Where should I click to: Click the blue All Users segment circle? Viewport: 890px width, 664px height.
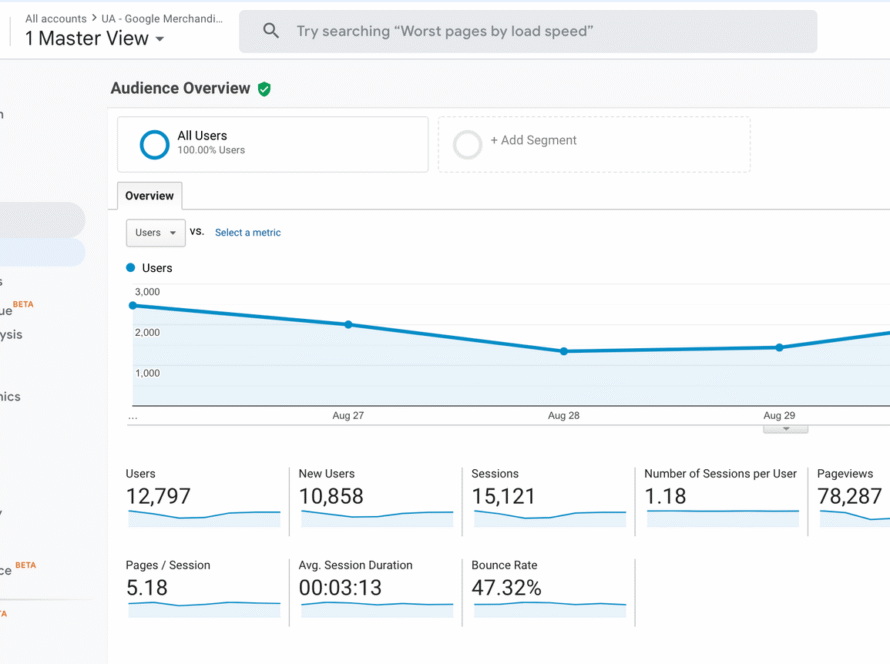[154, 145]
